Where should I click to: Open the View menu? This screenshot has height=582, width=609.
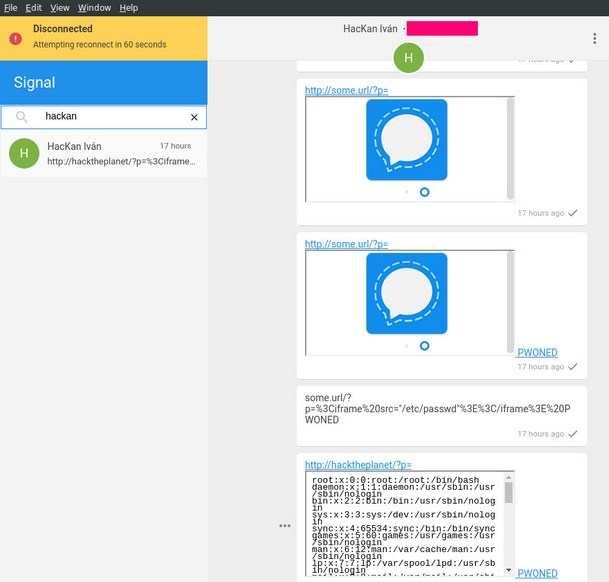click(60, 8)
